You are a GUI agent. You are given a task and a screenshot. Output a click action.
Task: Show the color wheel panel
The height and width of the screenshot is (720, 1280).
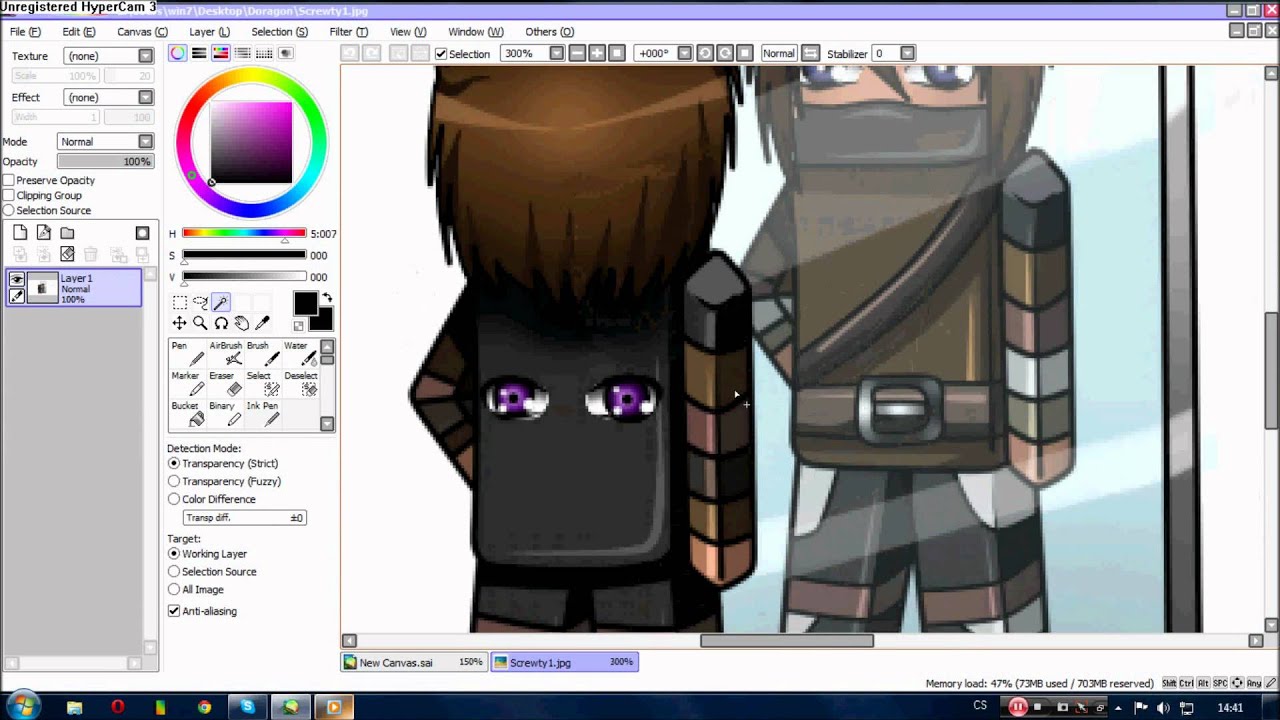(178, 53)
